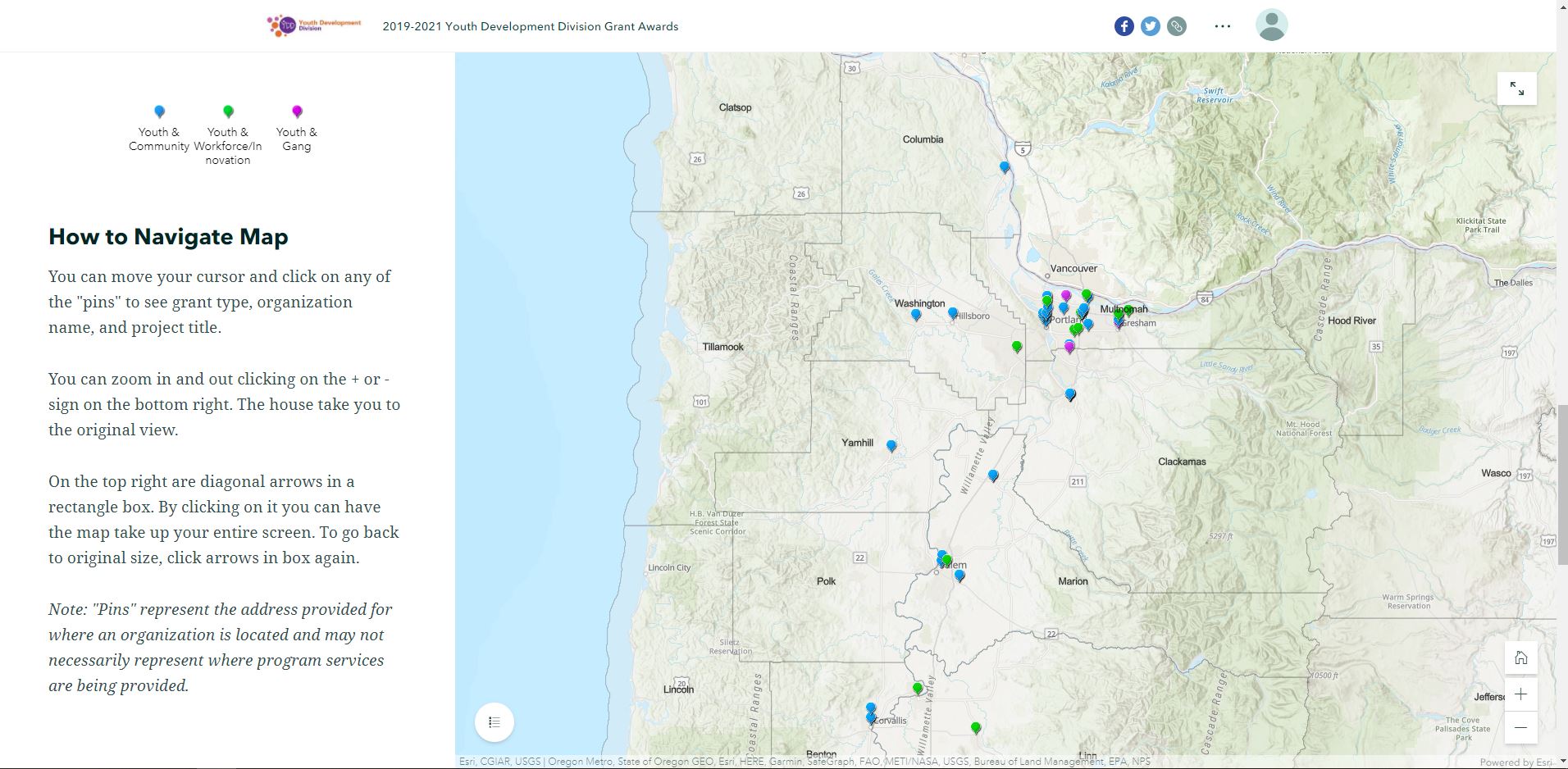Click the blue pin west of Hillsboro
This screenshot has width=1568, height=769.
tap(916, 314)
